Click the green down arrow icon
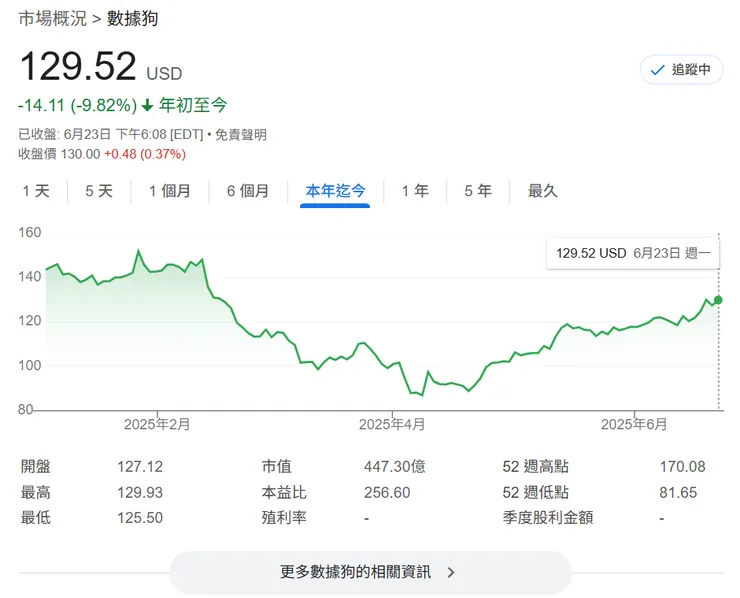 [147, 104]
